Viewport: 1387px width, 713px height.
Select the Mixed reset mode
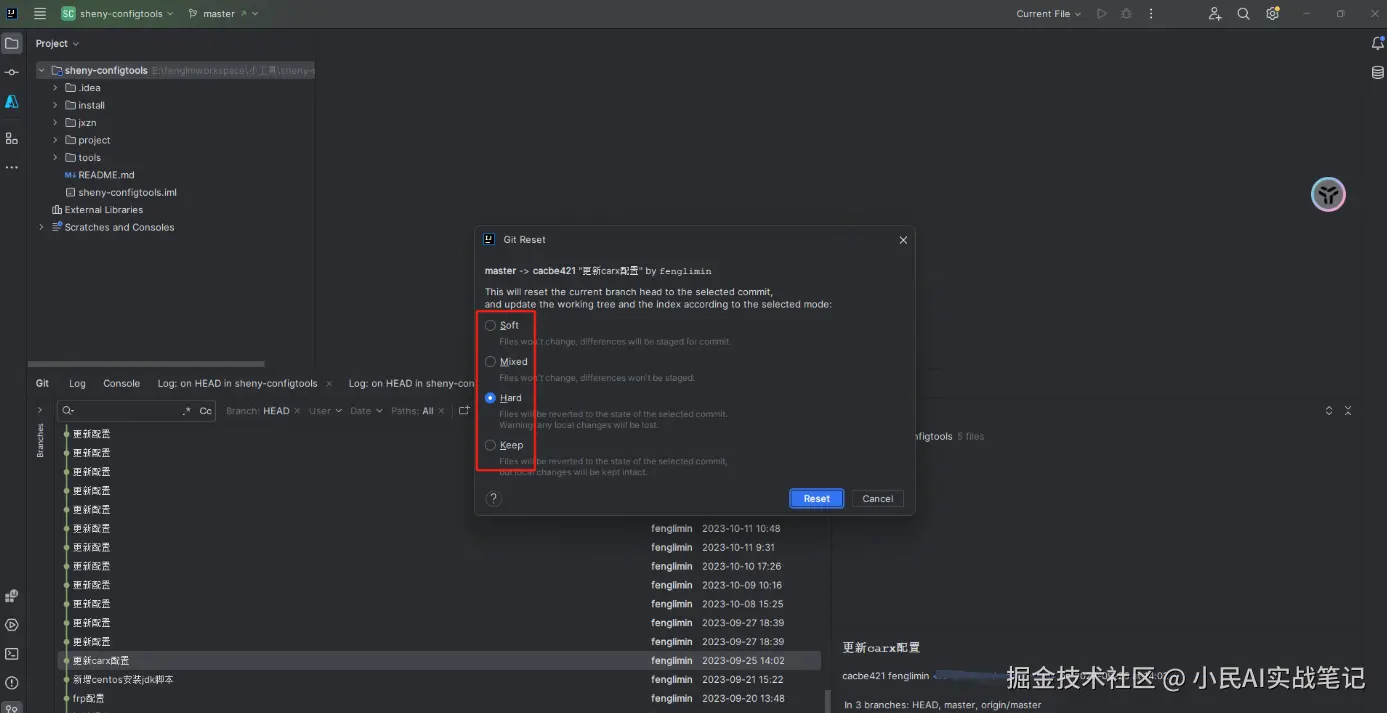click(x=506, y=362)
